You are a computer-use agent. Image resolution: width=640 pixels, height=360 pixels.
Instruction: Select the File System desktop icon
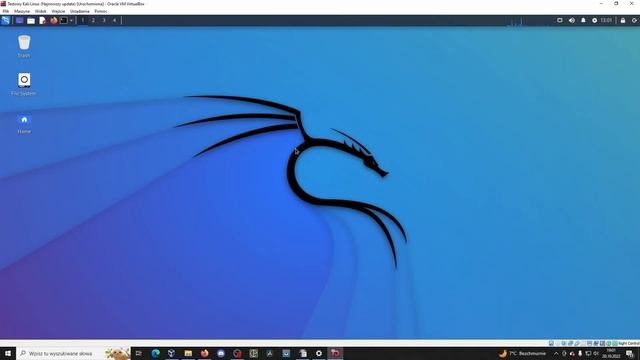click(24, 84)
